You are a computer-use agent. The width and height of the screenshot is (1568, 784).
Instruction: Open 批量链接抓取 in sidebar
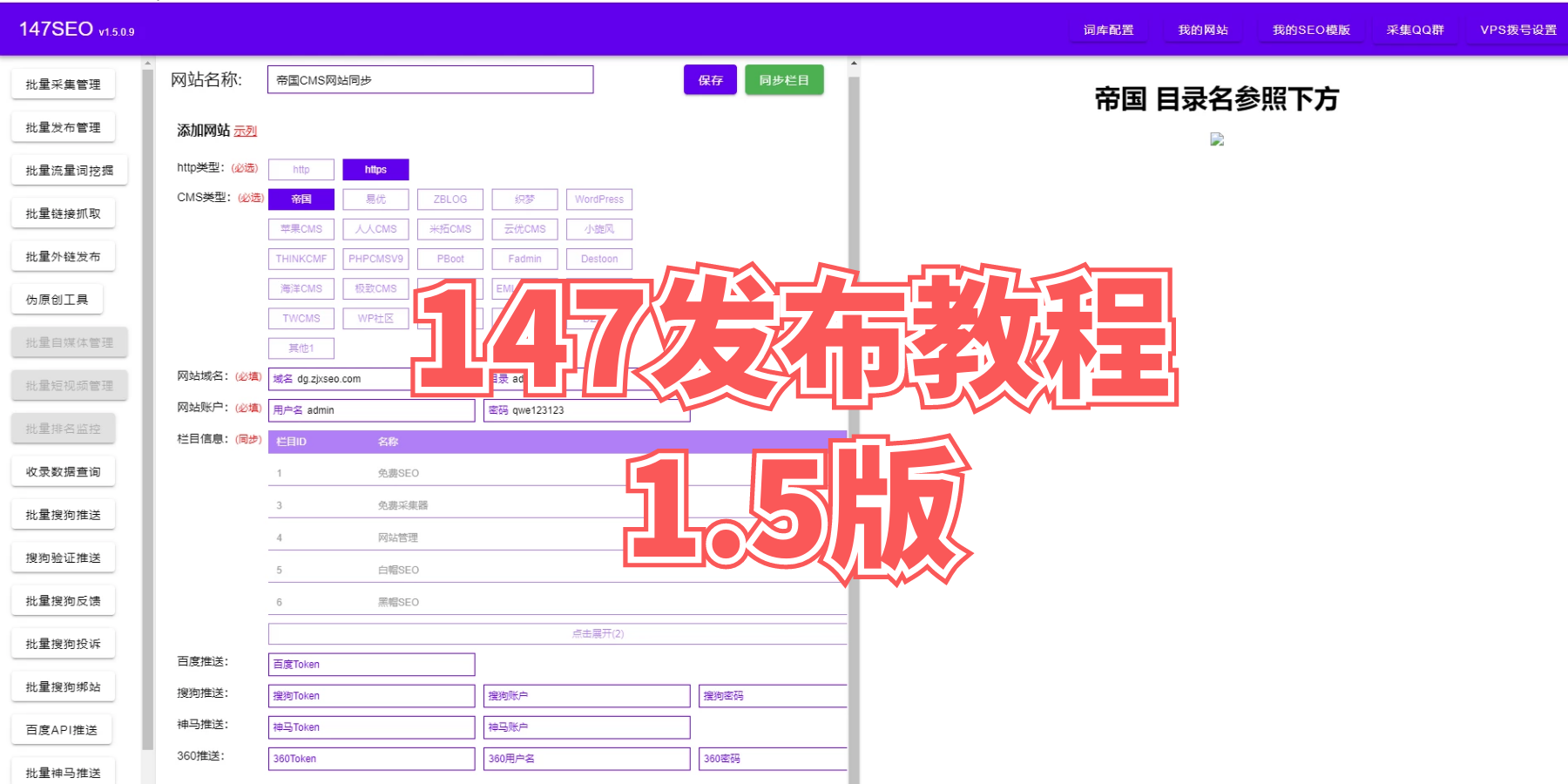click(x=63, y=213)
